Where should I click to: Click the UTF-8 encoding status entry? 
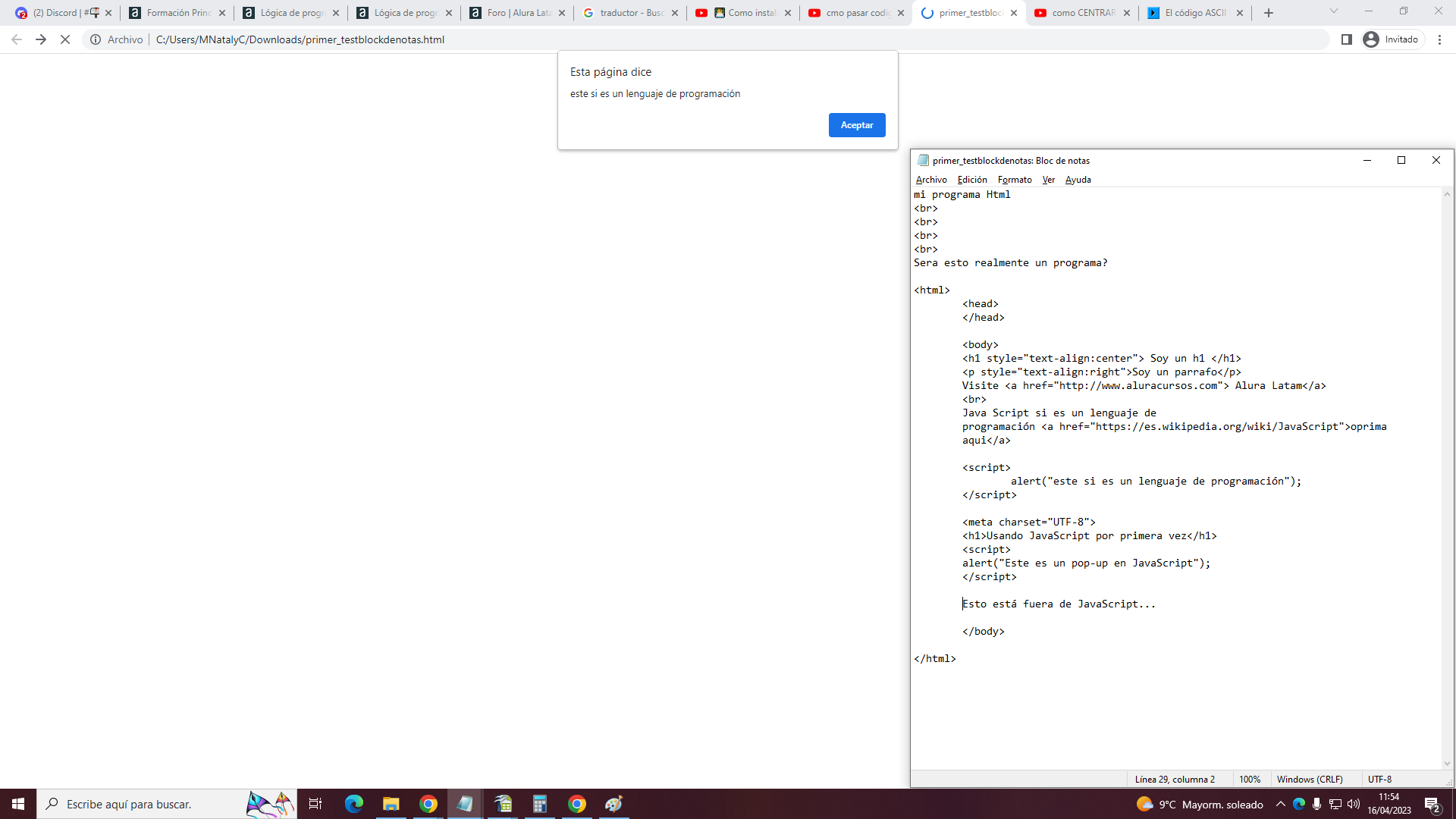pos(1379,780)
